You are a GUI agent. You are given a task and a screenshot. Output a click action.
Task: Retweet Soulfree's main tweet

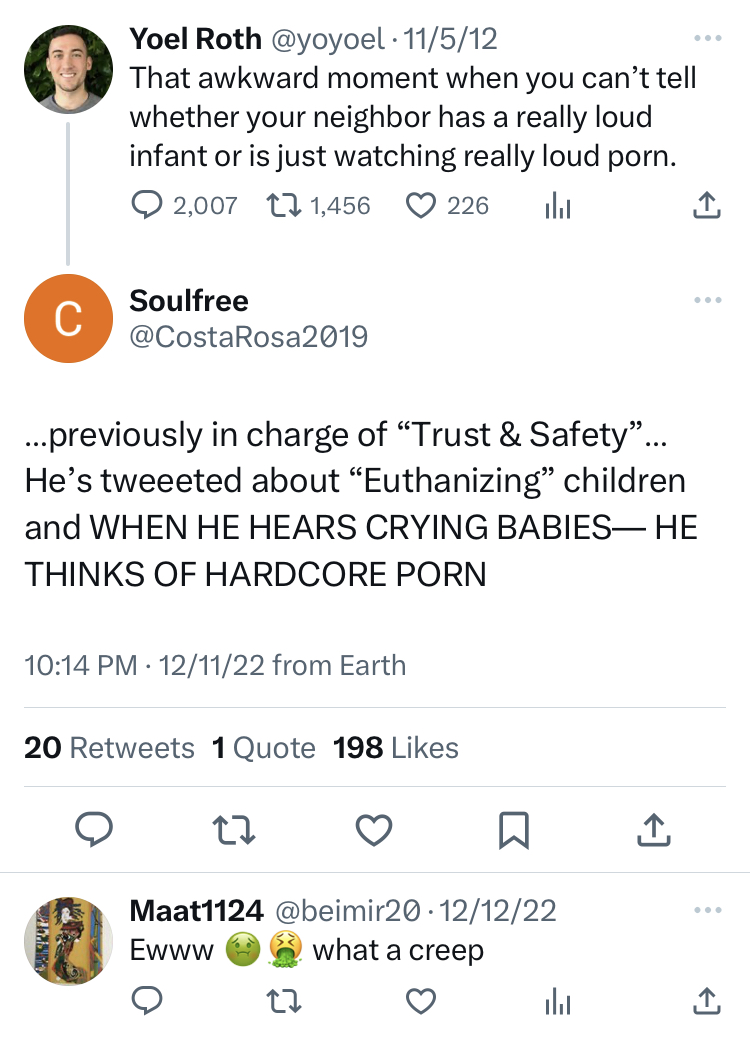(x=234, y=828)
